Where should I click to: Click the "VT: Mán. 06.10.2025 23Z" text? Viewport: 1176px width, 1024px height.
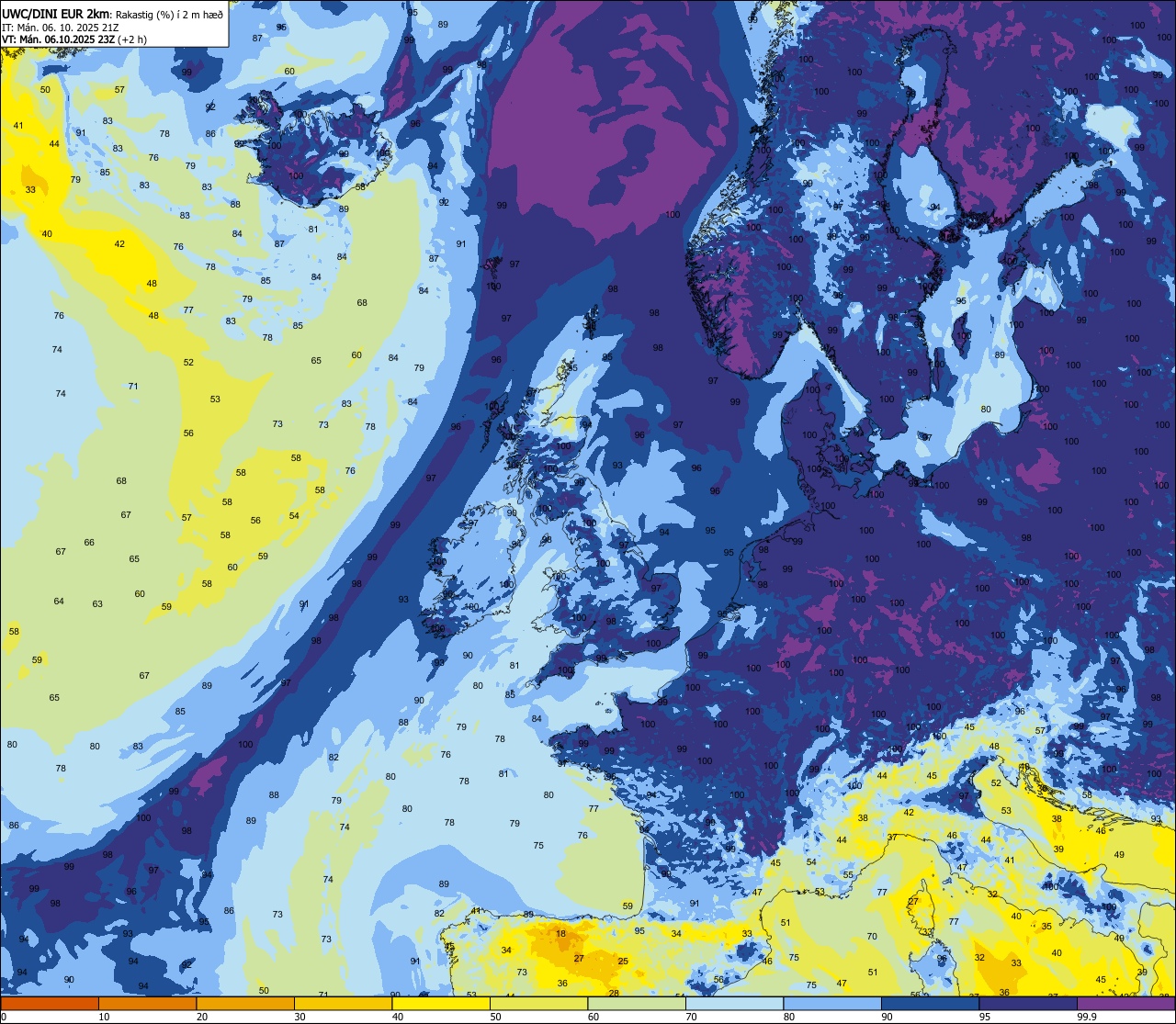pos(58,39)
